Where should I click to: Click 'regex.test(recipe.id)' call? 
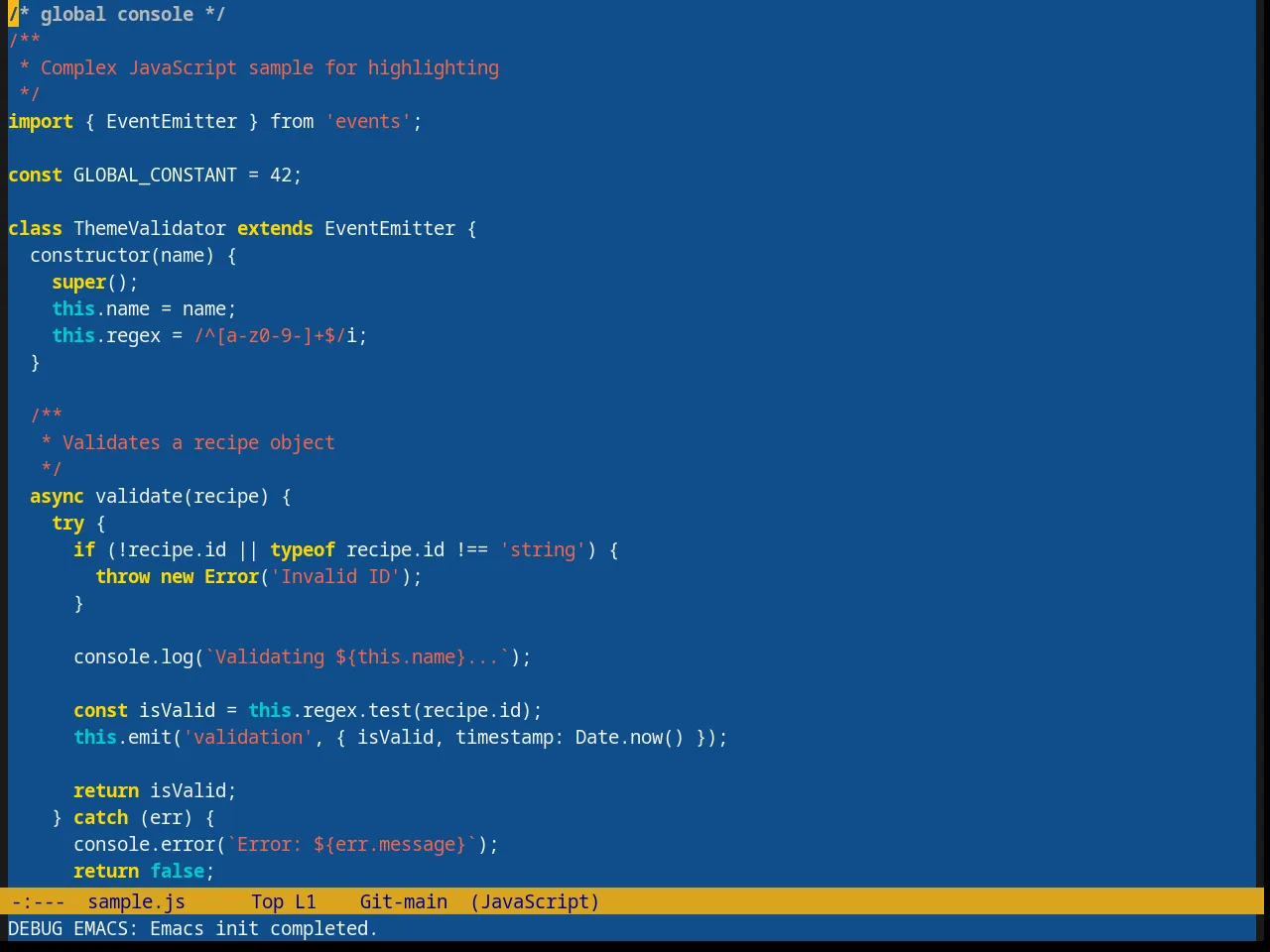417,710
